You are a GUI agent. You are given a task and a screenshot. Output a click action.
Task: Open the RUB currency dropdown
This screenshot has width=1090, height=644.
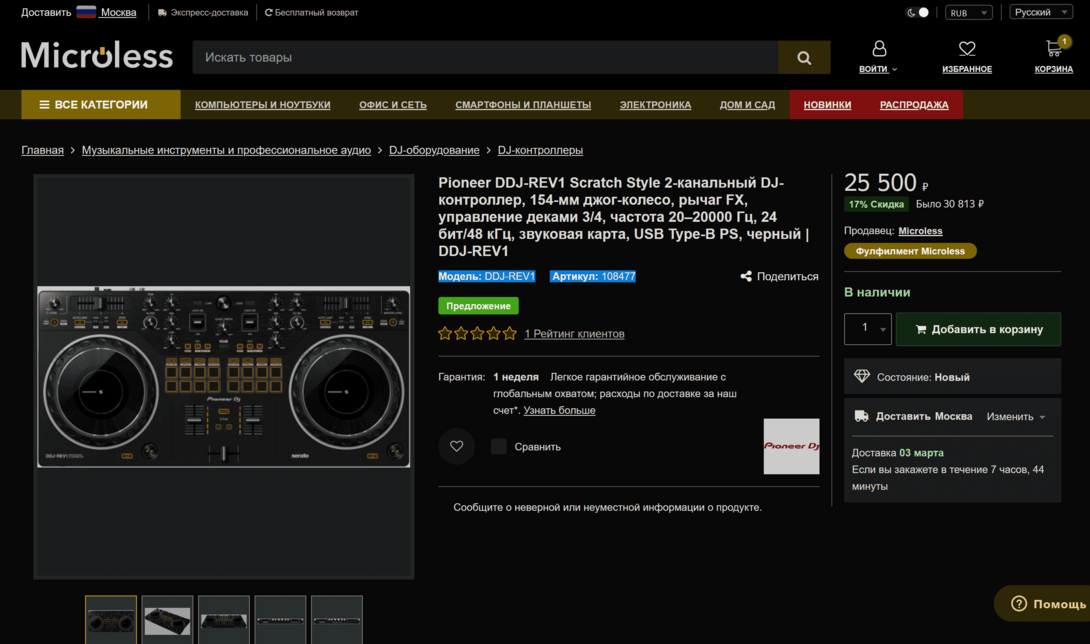pyautogui.click(x=968, y=13)
